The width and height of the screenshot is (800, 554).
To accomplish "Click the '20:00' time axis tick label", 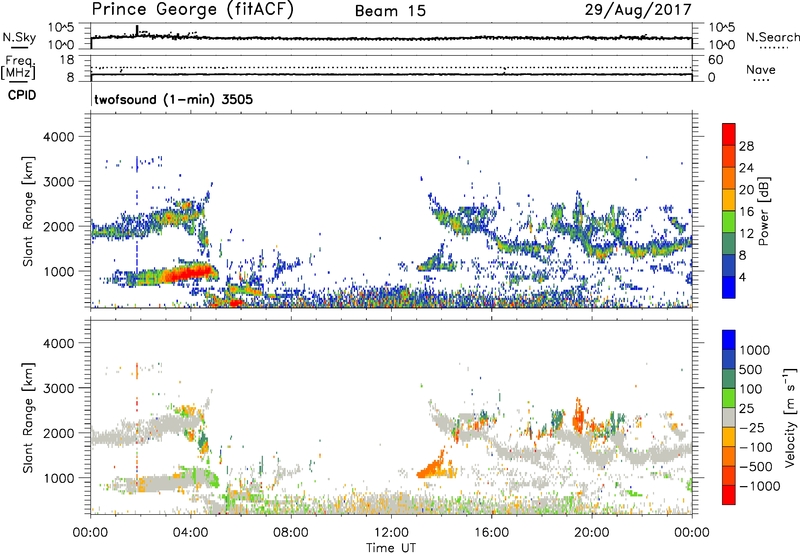I will (x=591, y=533).
